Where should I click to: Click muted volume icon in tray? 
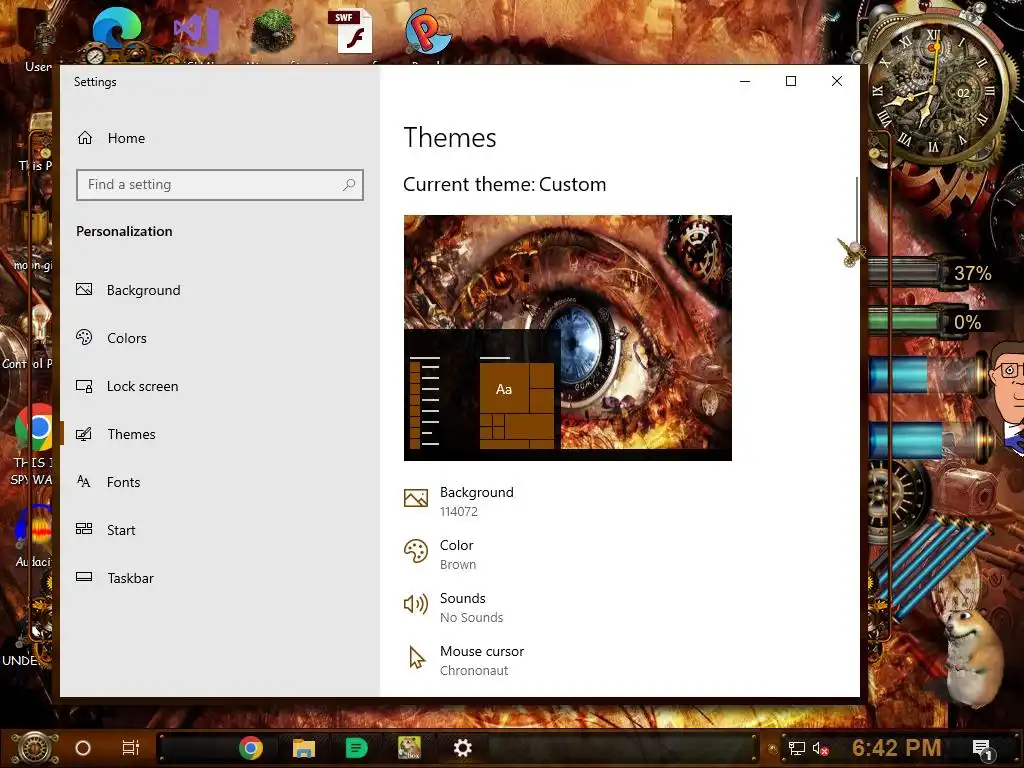(x=821, y=748)
